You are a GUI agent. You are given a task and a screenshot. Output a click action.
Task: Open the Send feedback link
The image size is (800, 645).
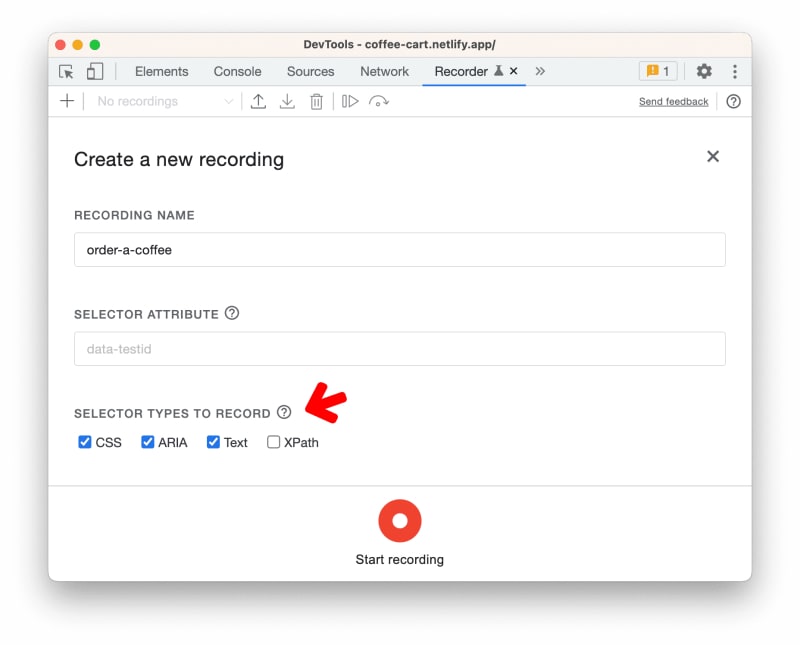tap(673, 102)
